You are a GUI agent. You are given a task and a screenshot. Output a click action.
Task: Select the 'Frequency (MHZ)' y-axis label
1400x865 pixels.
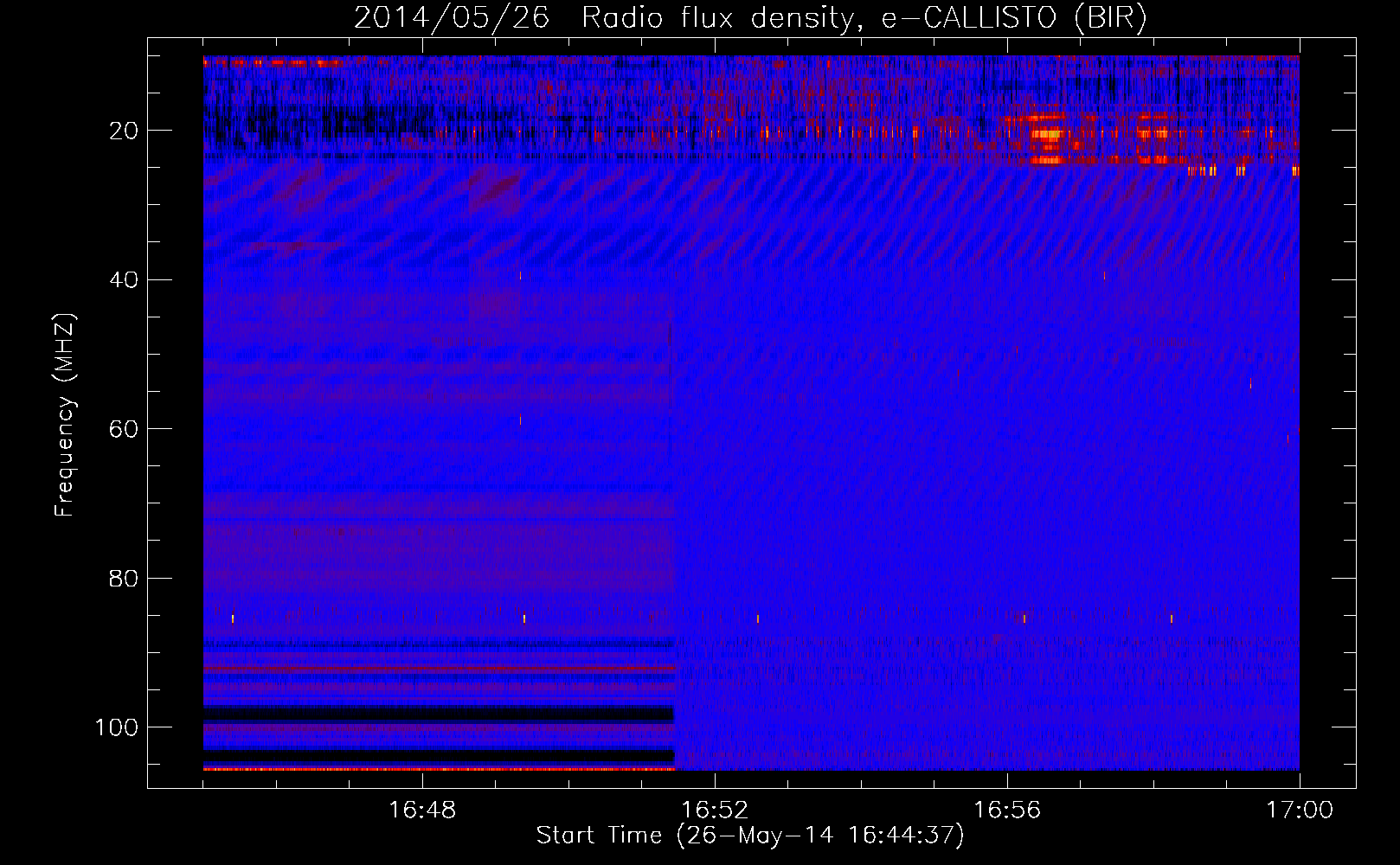click(65, 415)
